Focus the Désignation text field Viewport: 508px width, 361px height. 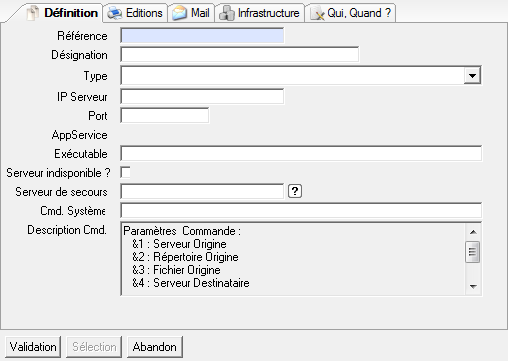click(240, 55)
